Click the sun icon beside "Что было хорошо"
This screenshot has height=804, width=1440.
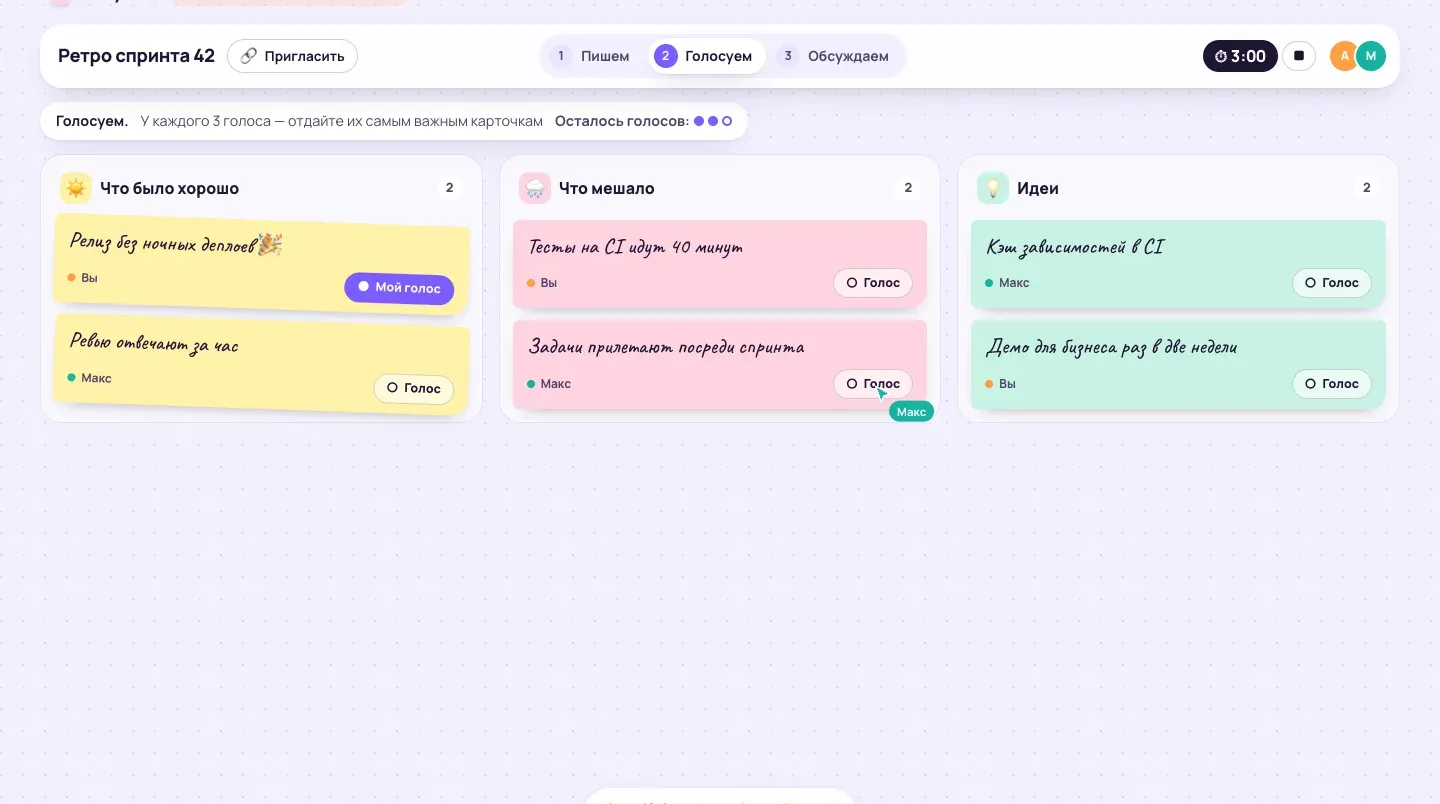(x=76, y=188)
